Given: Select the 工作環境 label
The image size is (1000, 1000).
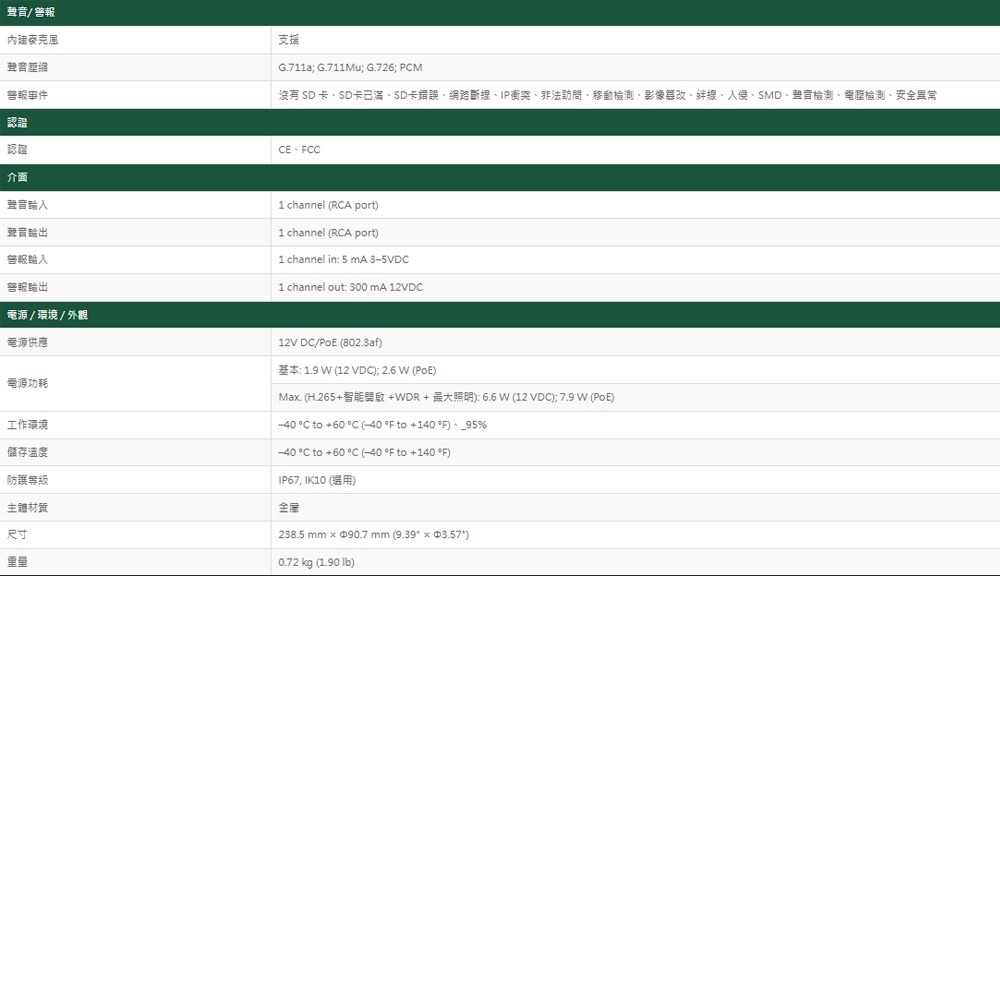Looking at the screenshot, I should tap(27, 425).
